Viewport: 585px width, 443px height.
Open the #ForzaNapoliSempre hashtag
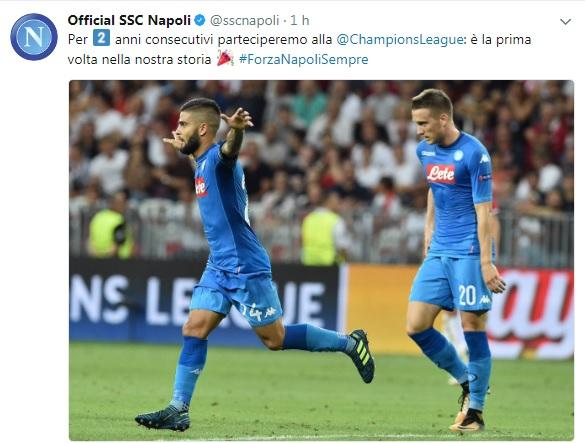click(303, 59)
